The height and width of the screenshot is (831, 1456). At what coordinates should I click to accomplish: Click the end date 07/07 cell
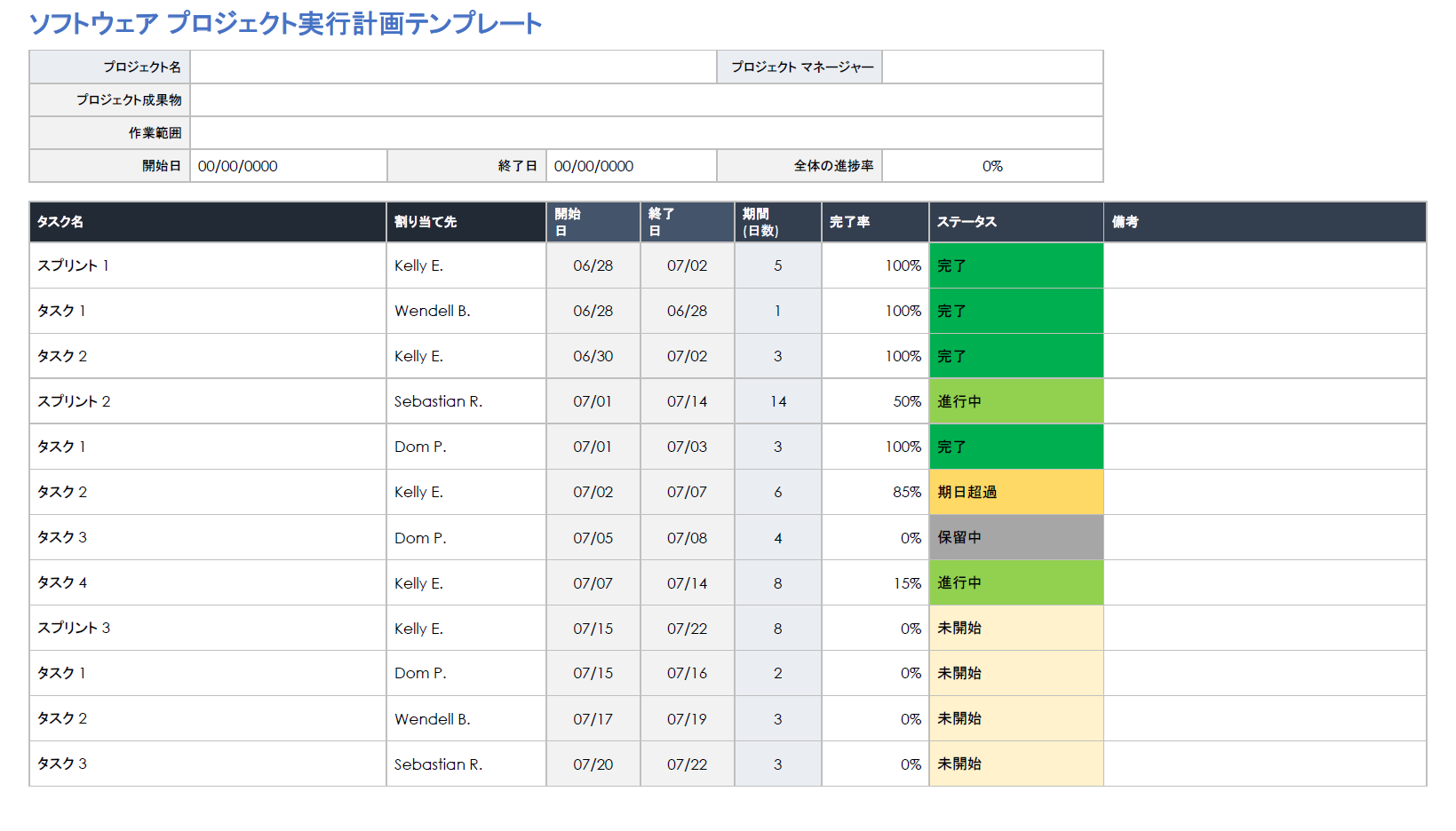[x=688, y=492]
